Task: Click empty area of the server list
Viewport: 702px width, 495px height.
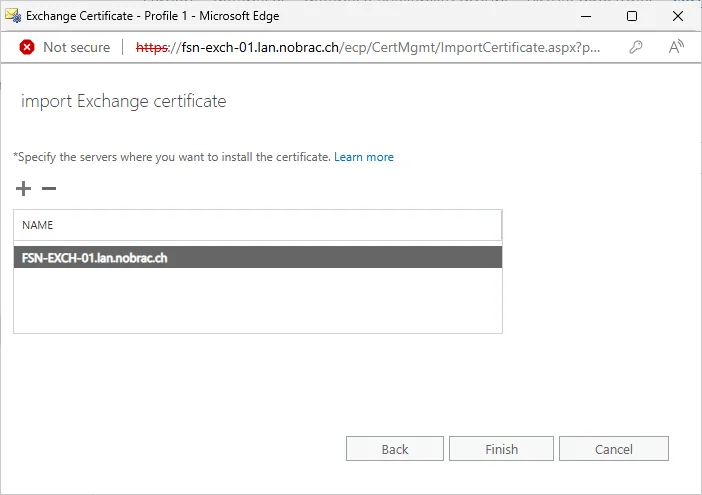Action: (x=258, y=300)
